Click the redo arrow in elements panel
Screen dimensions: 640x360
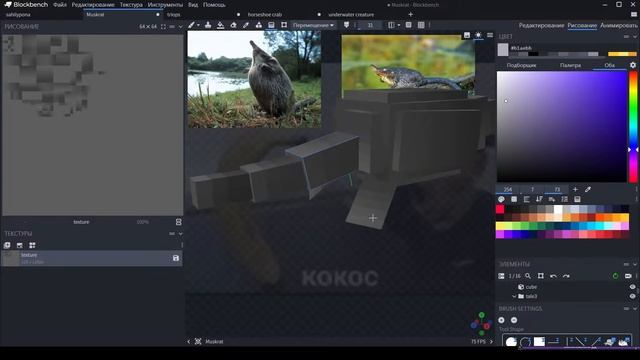[x=566, y=276]
